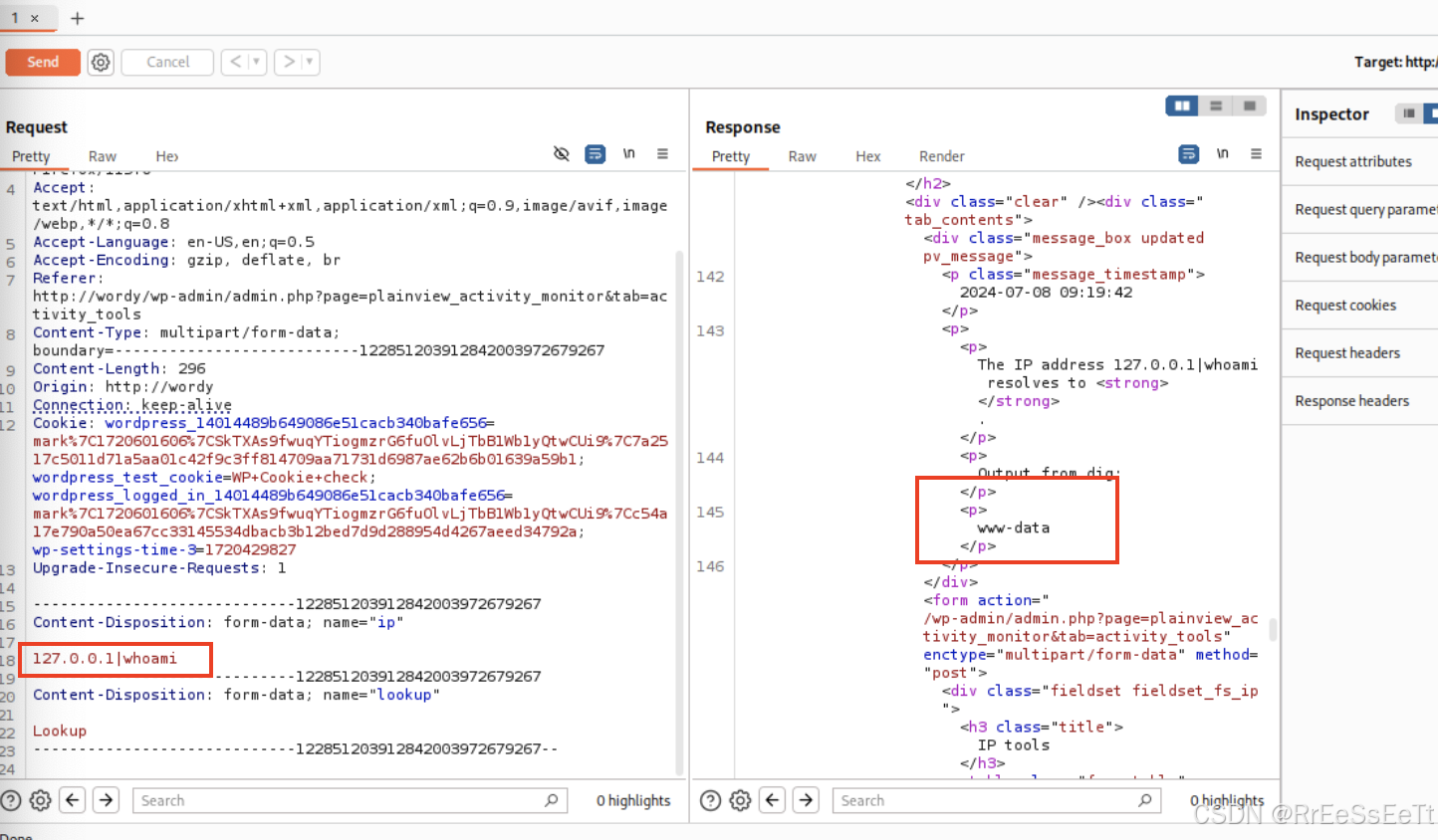Screen dimensions: 1438x840
Task: Go to next request in history
Action: [289, 62]
